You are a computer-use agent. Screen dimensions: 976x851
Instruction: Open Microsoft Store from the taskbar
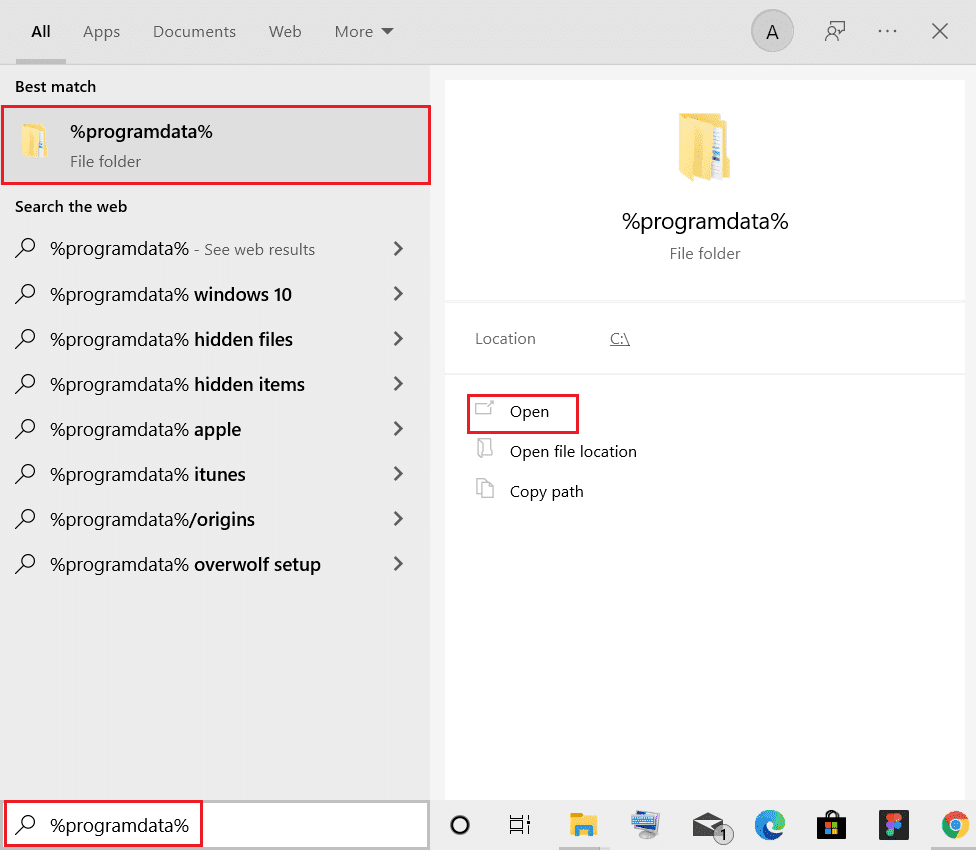[x=832, y=825]
